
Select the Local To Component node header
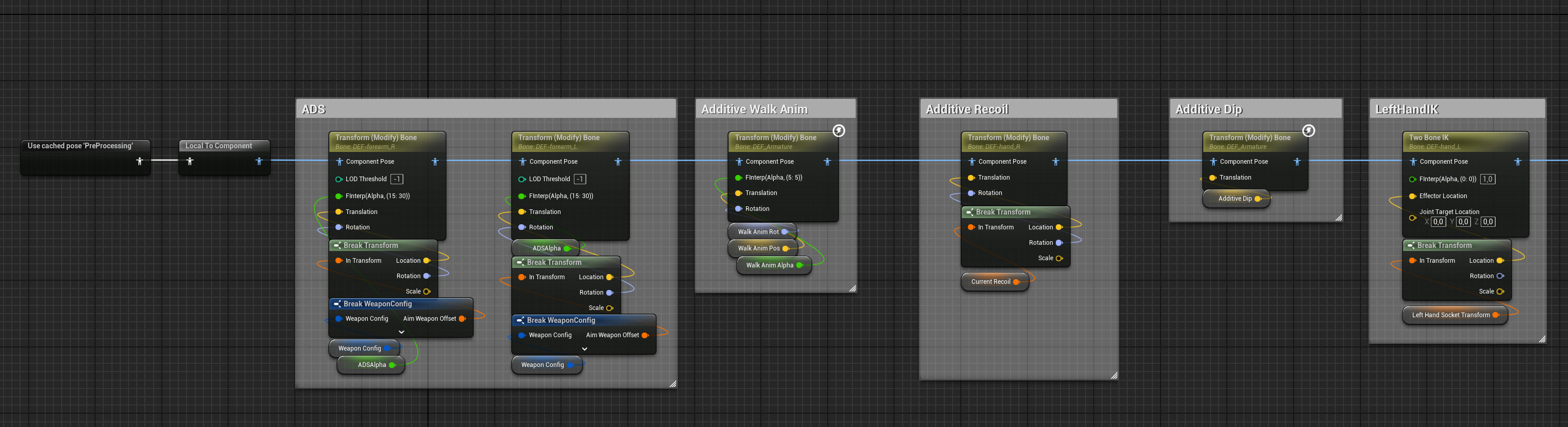pos(224,146)
